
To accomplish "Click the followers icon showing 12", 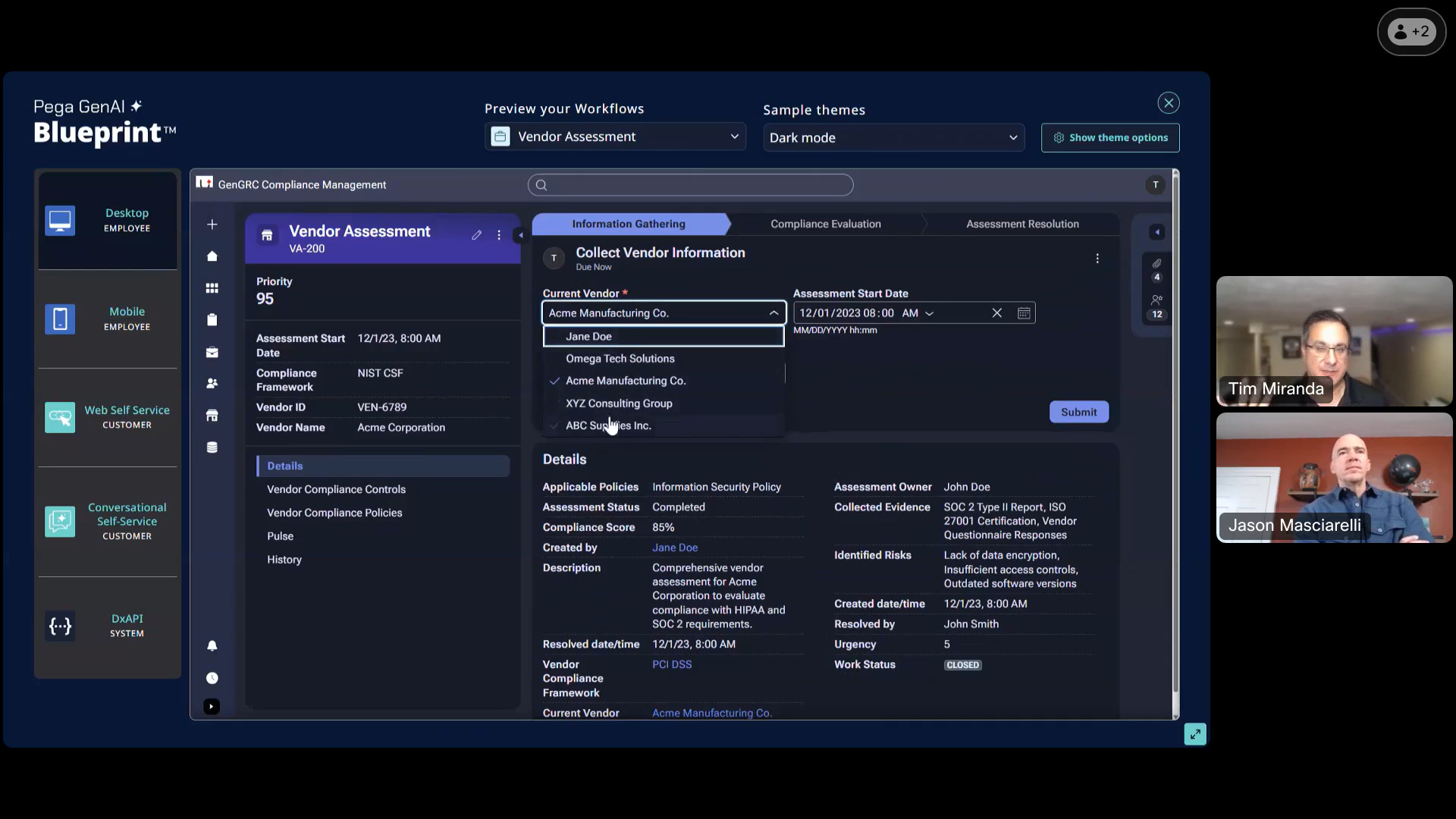I will click(x=1156, y=306).
